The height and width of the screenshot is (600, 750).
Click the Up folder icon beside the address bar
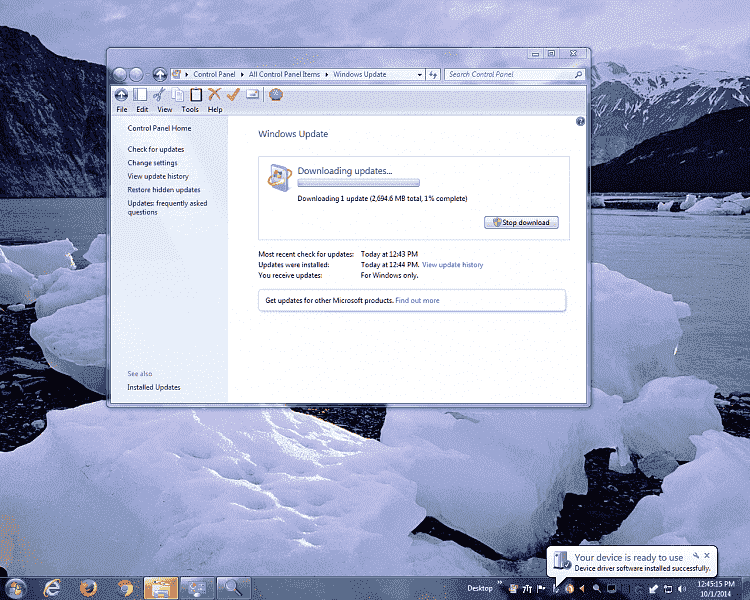(160, 75)
